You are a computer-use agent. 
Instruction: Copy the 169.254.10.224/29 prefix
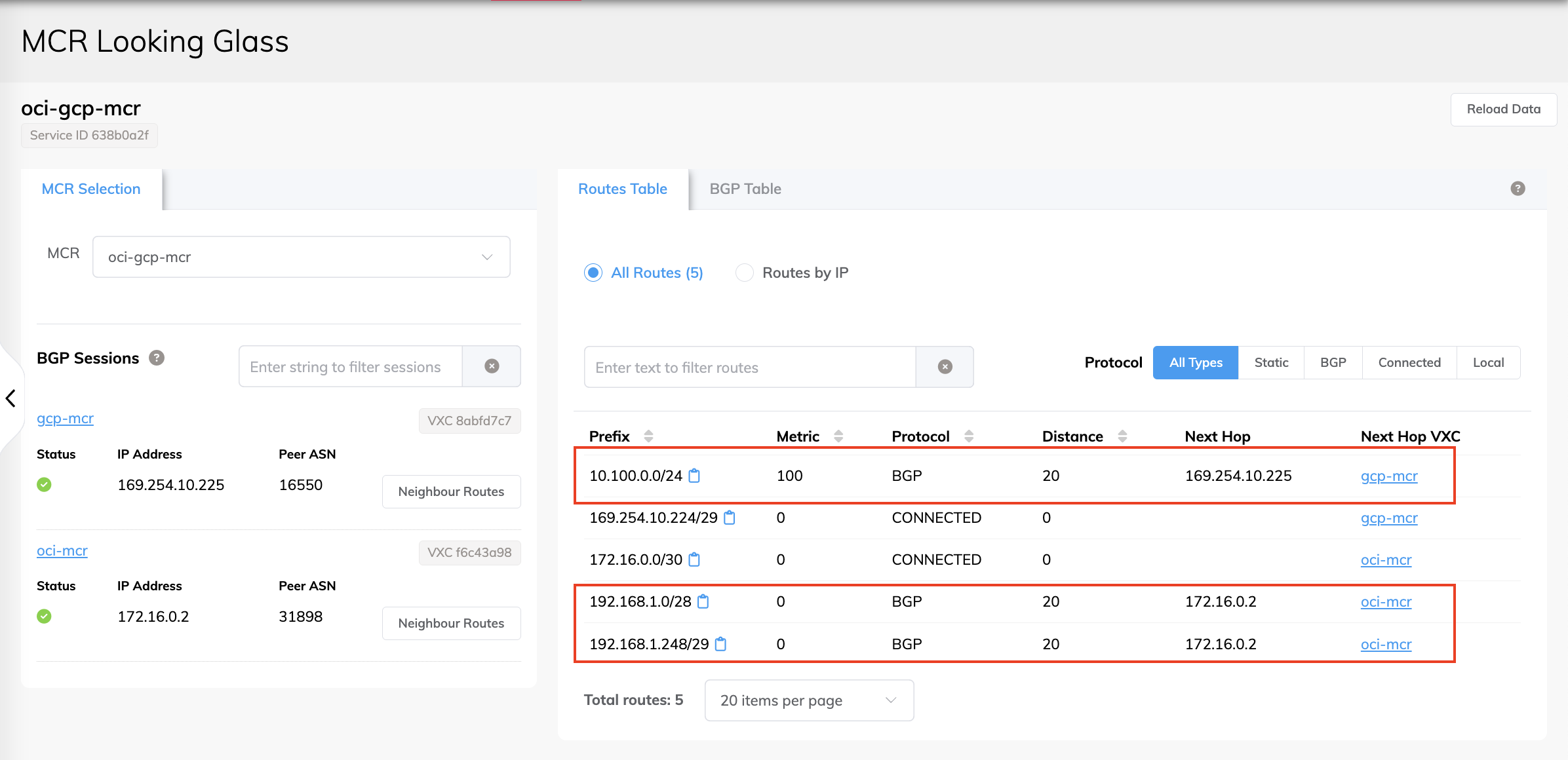pos(730,518)
